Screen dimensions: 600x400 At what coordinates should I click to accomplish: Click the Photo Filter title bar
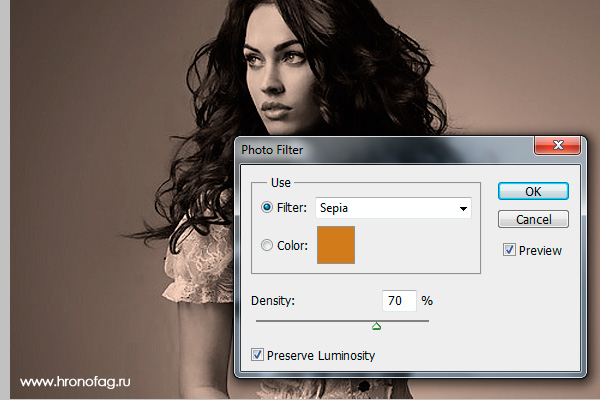point(385,150)
